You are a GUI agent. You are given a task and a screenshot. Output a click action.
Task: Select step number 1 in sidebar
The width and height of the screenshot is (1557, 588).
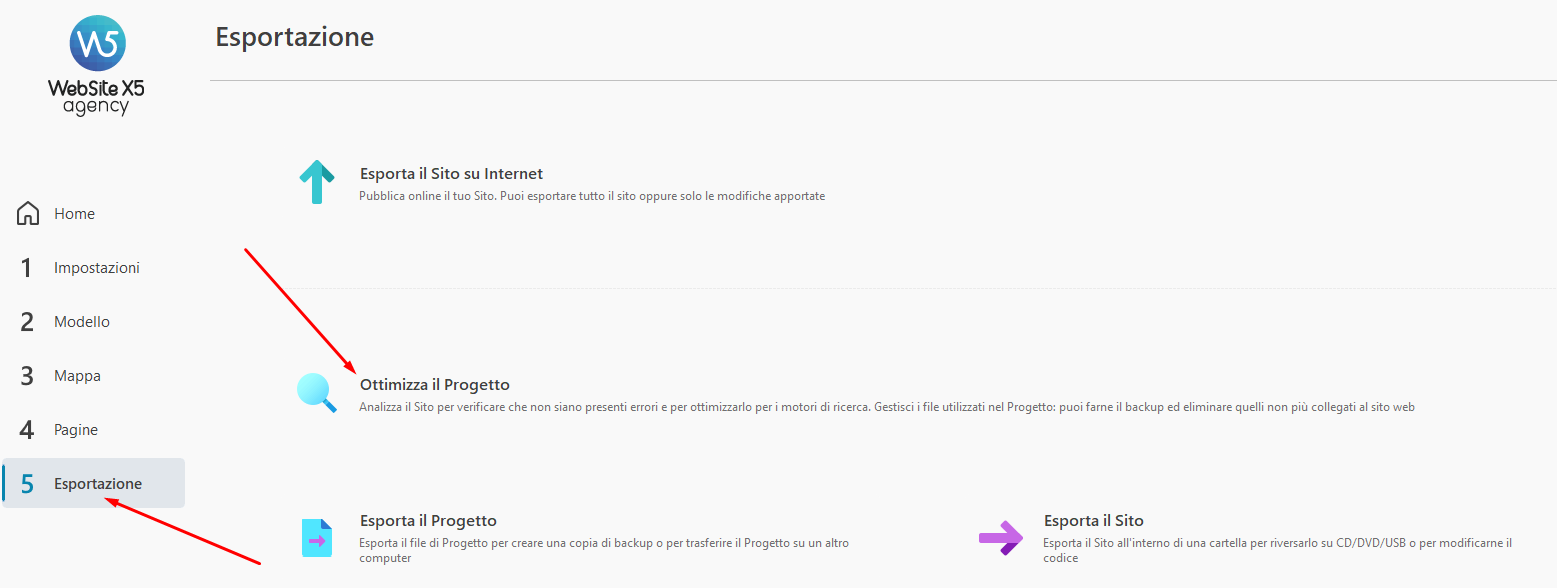pos(27,268)
